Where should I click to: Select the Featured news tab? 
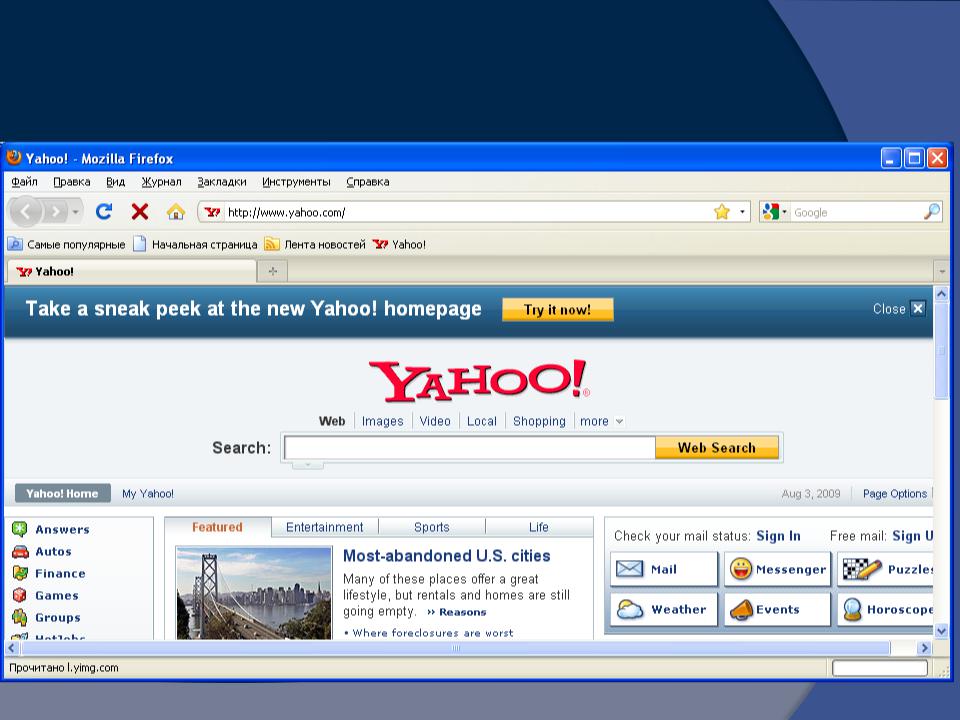217,527
